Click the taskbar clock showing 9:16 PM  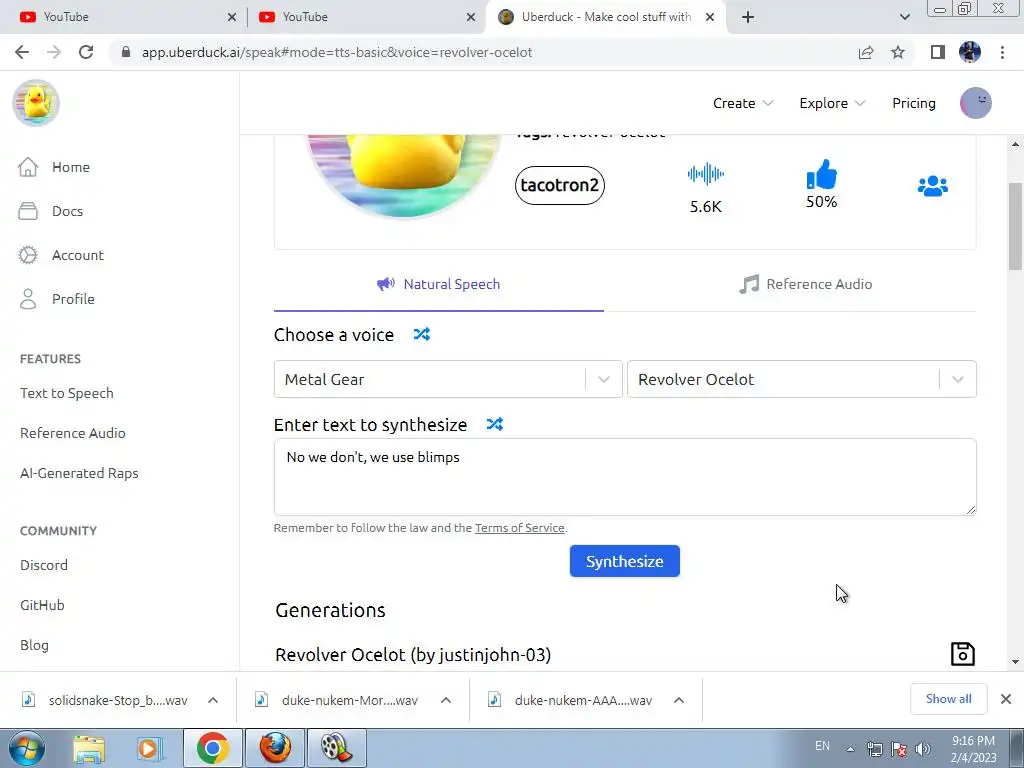[973, 749]
